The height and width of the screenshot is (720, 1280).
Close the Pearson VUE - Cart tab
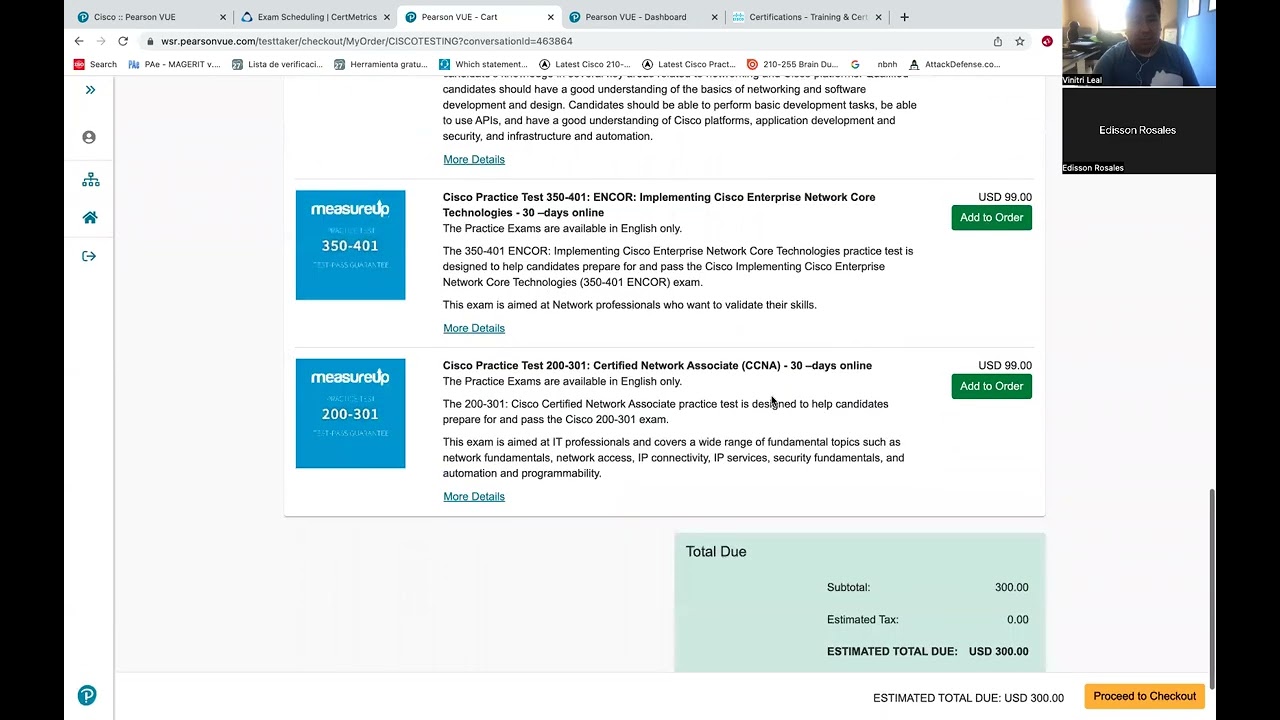coord(551,17)
